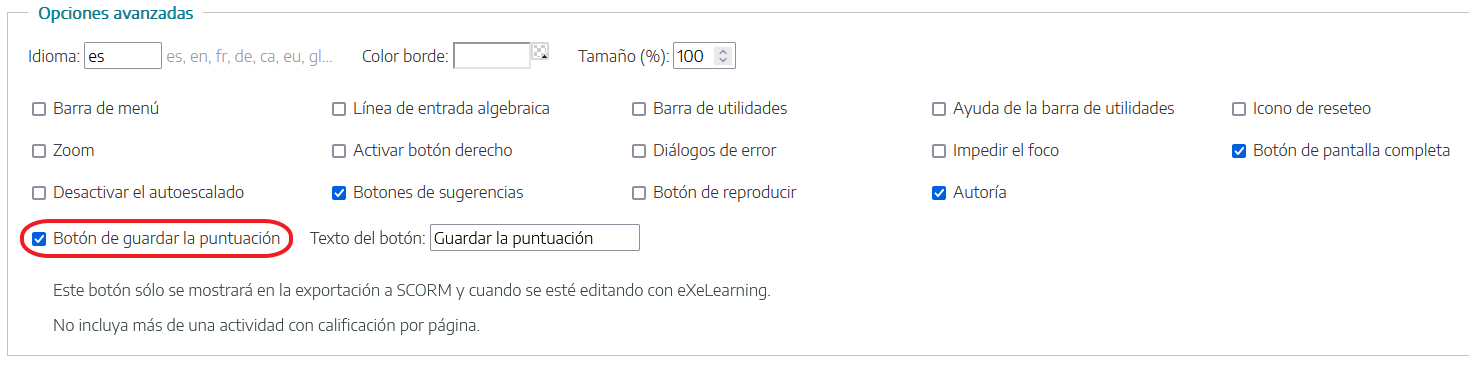The height and width of the screenshot is (369, 1469).
Task: Check Activar botón derecho
Action: point(339,151)
